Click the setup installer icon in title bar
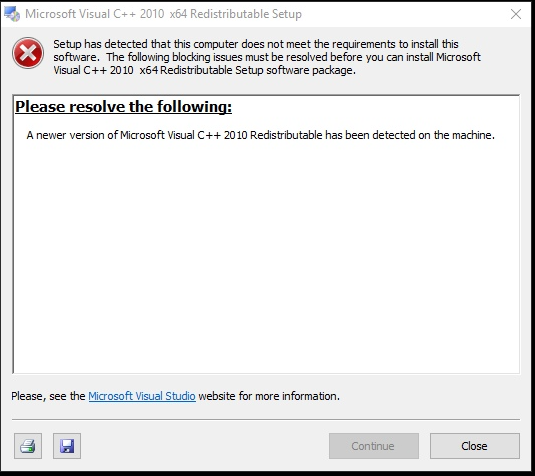Image resolution: width=535 pixels, height=476 pixels. click(12, 14)
